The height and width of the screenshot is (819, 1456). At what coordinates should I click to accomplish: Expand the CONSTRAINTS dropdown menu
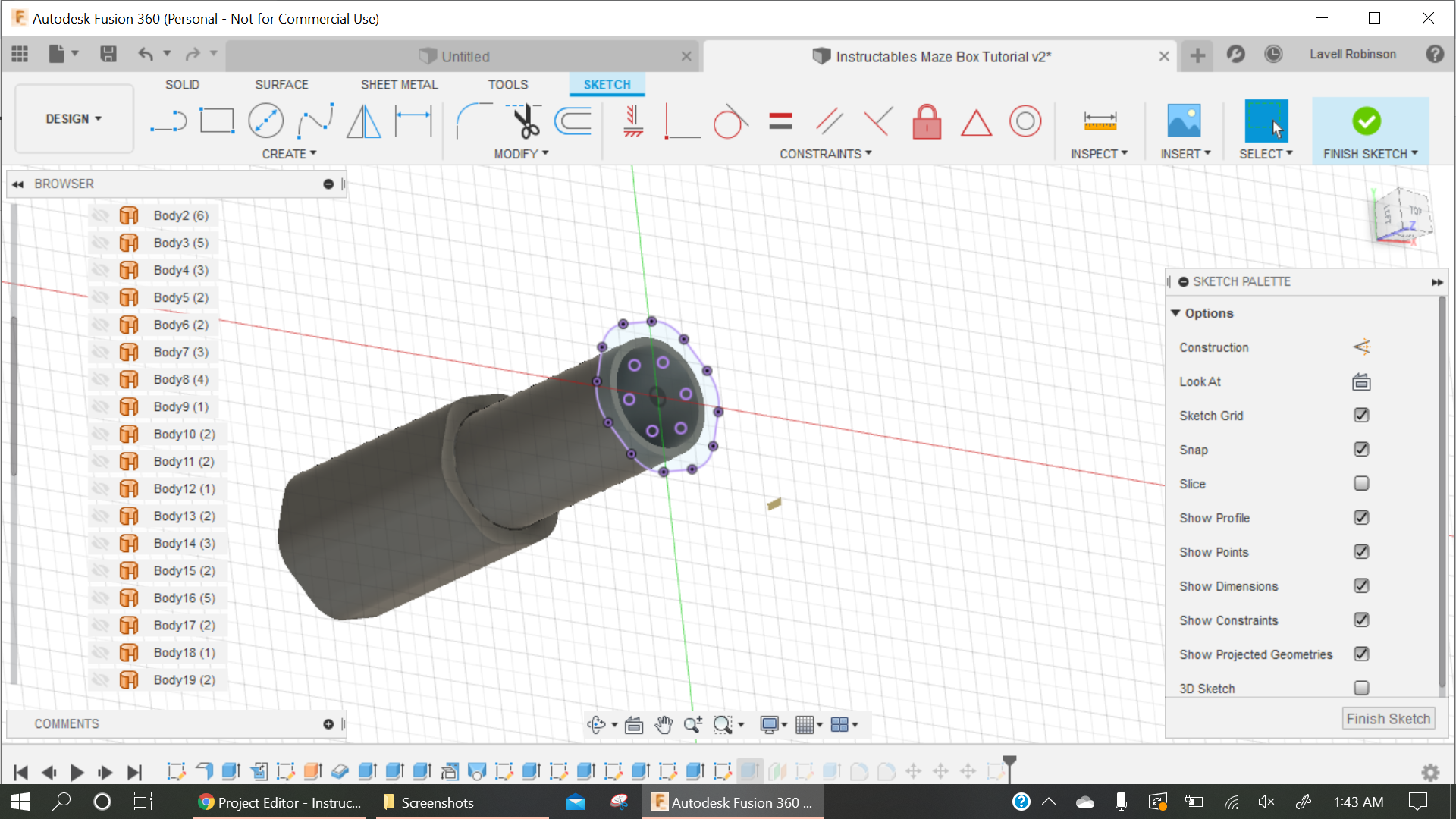click(826, 154)
